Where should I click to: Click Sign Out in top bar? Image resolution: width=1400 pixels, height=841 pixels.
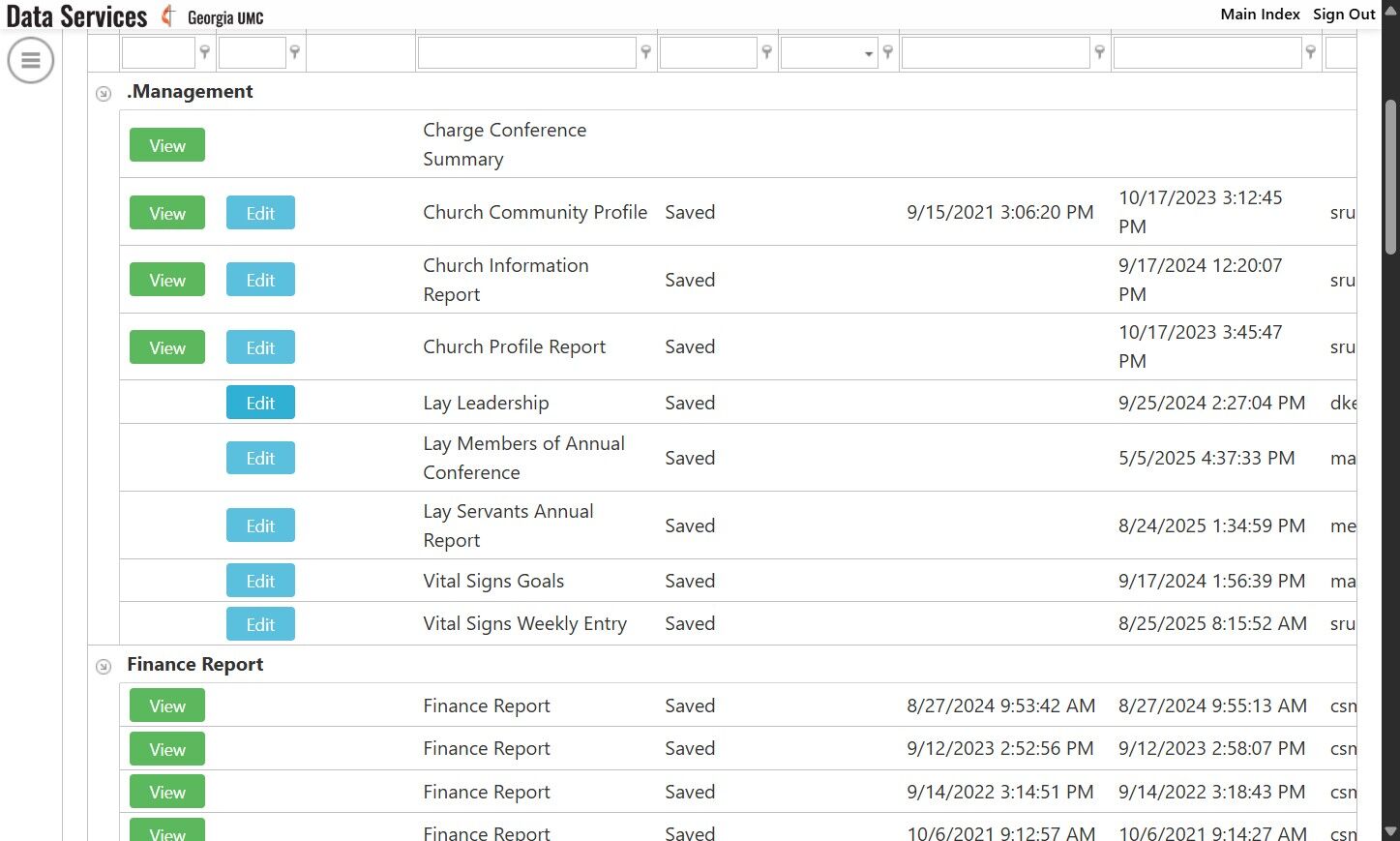coord(1343,15)
